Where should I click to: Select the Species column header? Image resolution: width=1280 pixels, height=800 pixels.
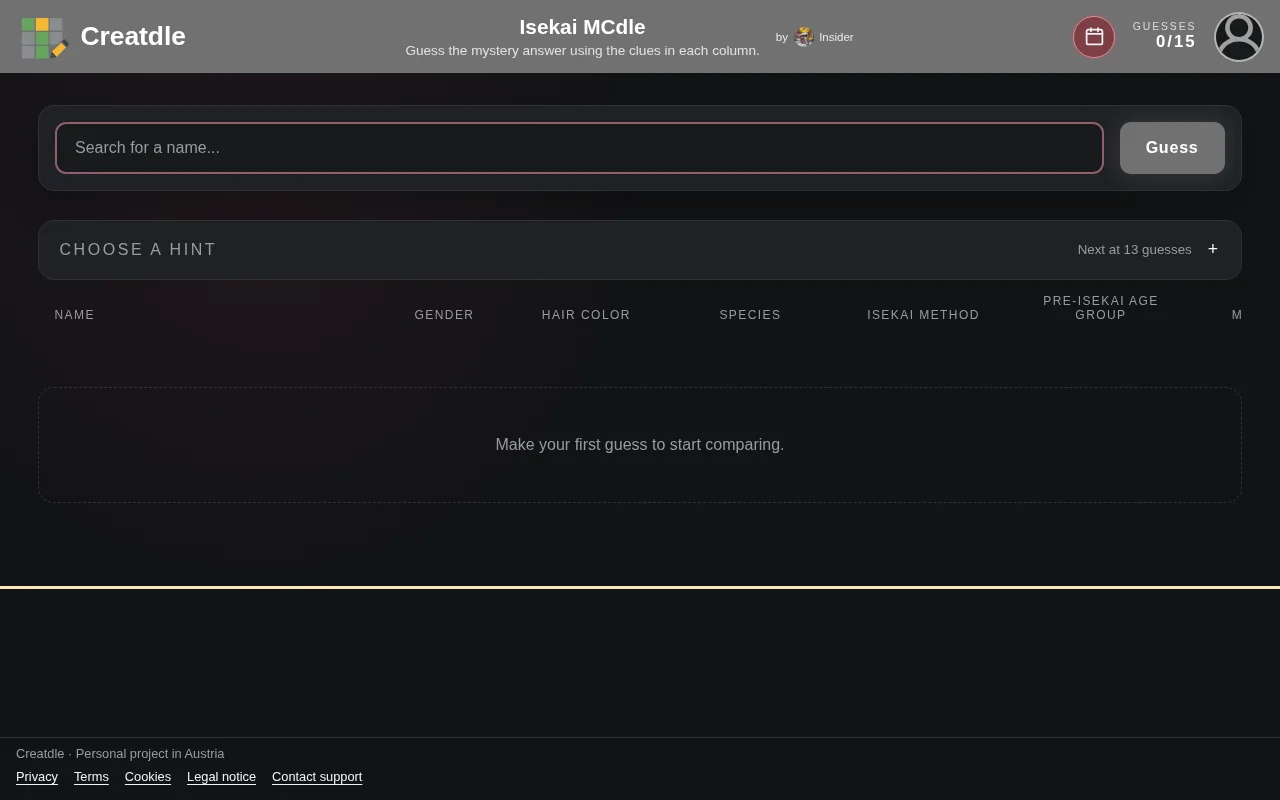pos(750,315)
